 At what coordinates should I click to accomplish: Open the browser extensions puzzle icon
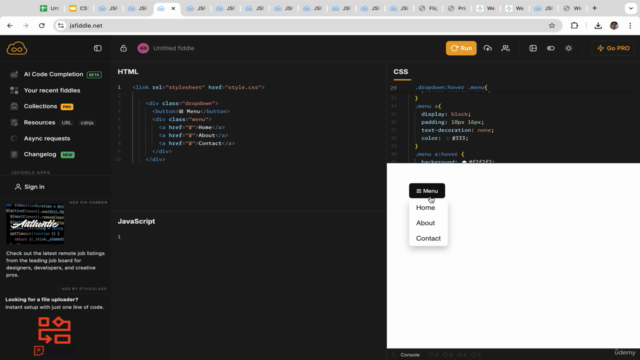[x=574, y=25]
